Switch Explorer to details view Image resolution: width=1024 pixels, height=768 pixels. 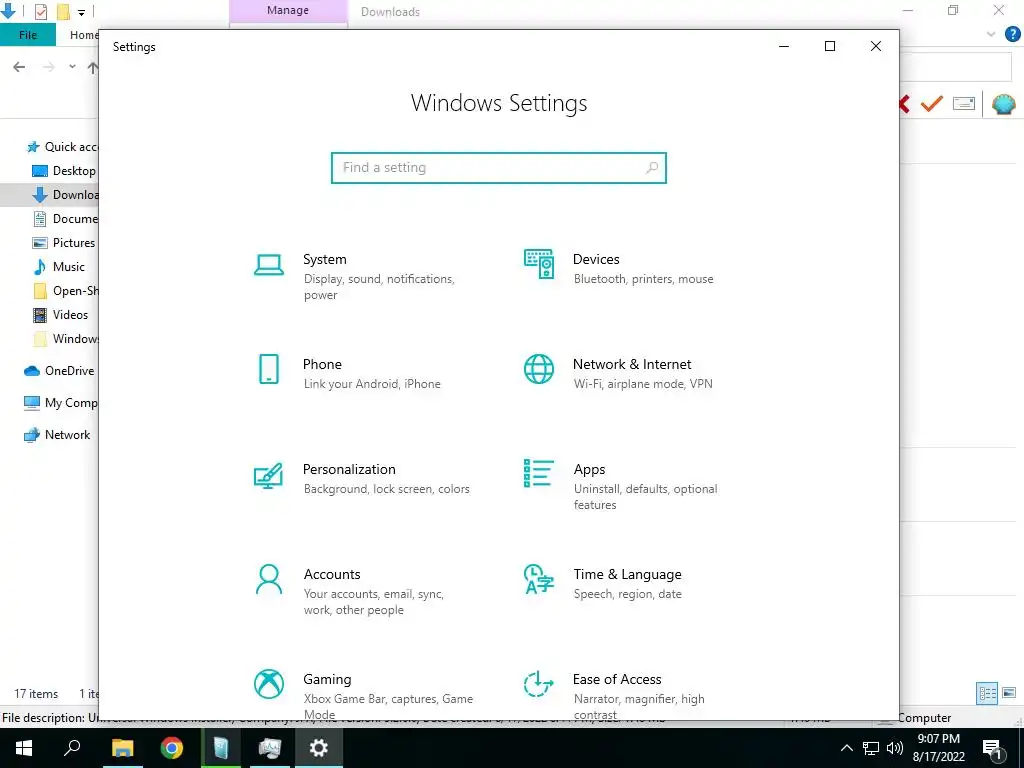click(x=987, y=693)
